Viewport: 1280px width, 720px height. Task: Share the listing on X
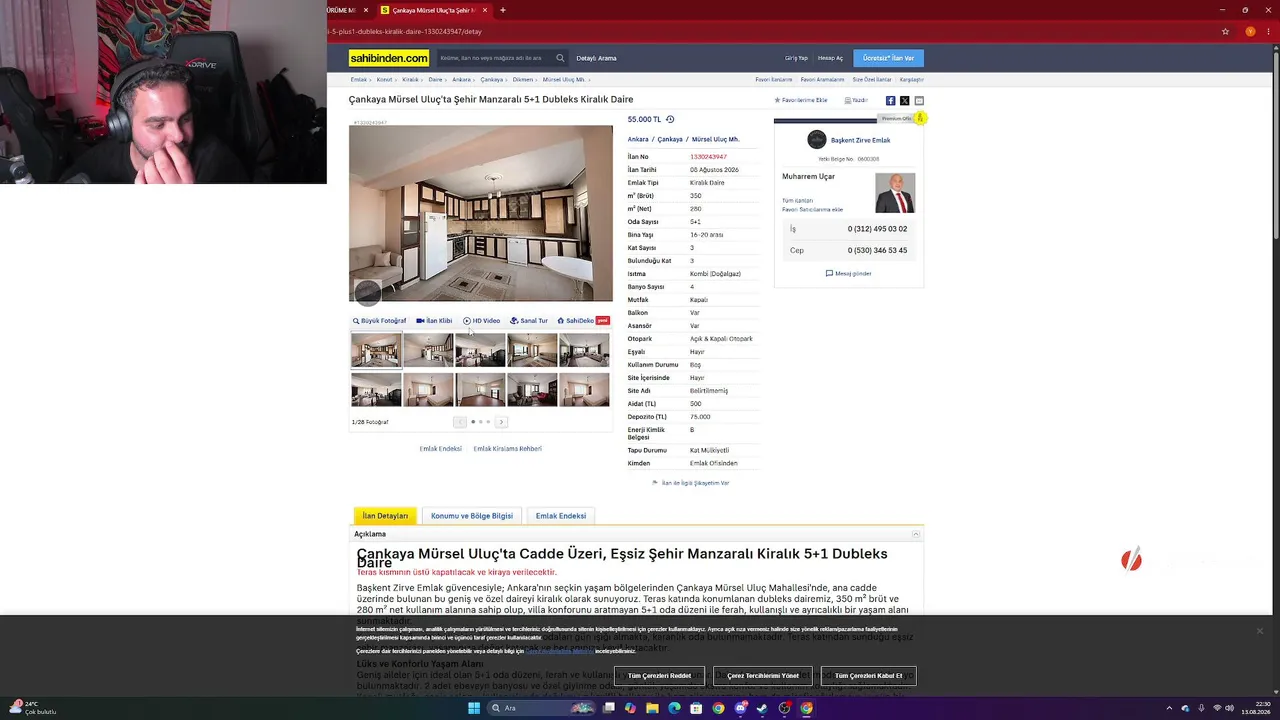(905, 100)
